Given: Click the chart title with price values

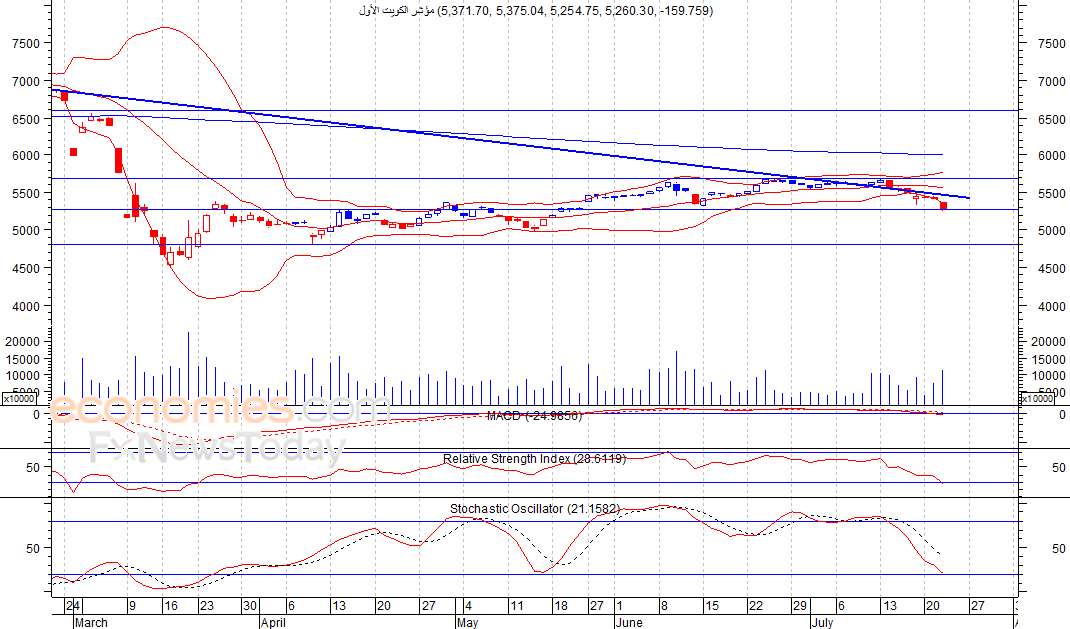Looking at the screenshot, I should [x=536, y=10].
